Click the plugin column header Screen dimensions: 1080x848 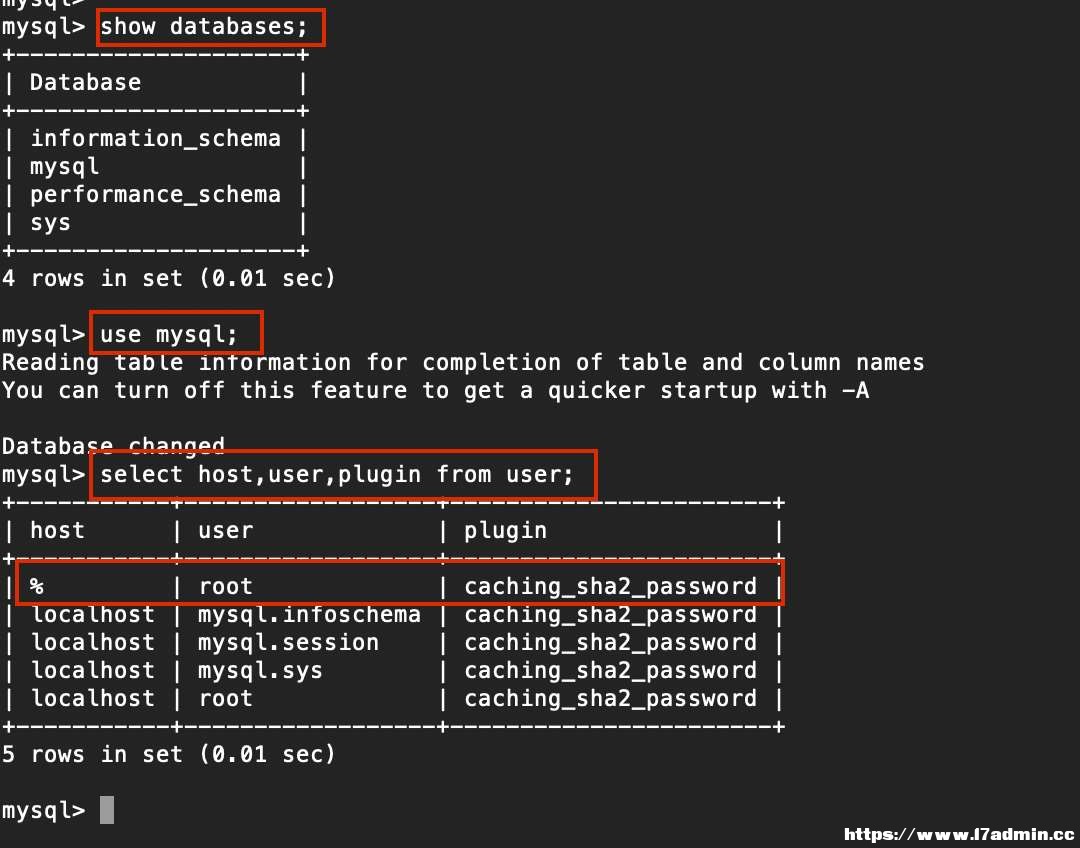[x=506, y=531]
